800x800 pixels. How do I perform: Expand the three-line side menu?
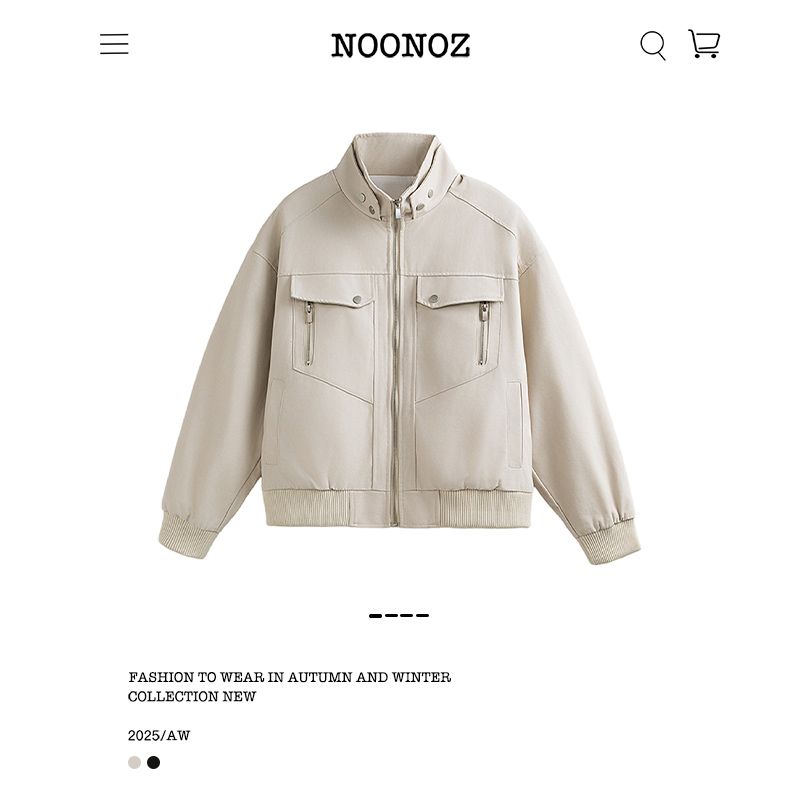point(114,44)
